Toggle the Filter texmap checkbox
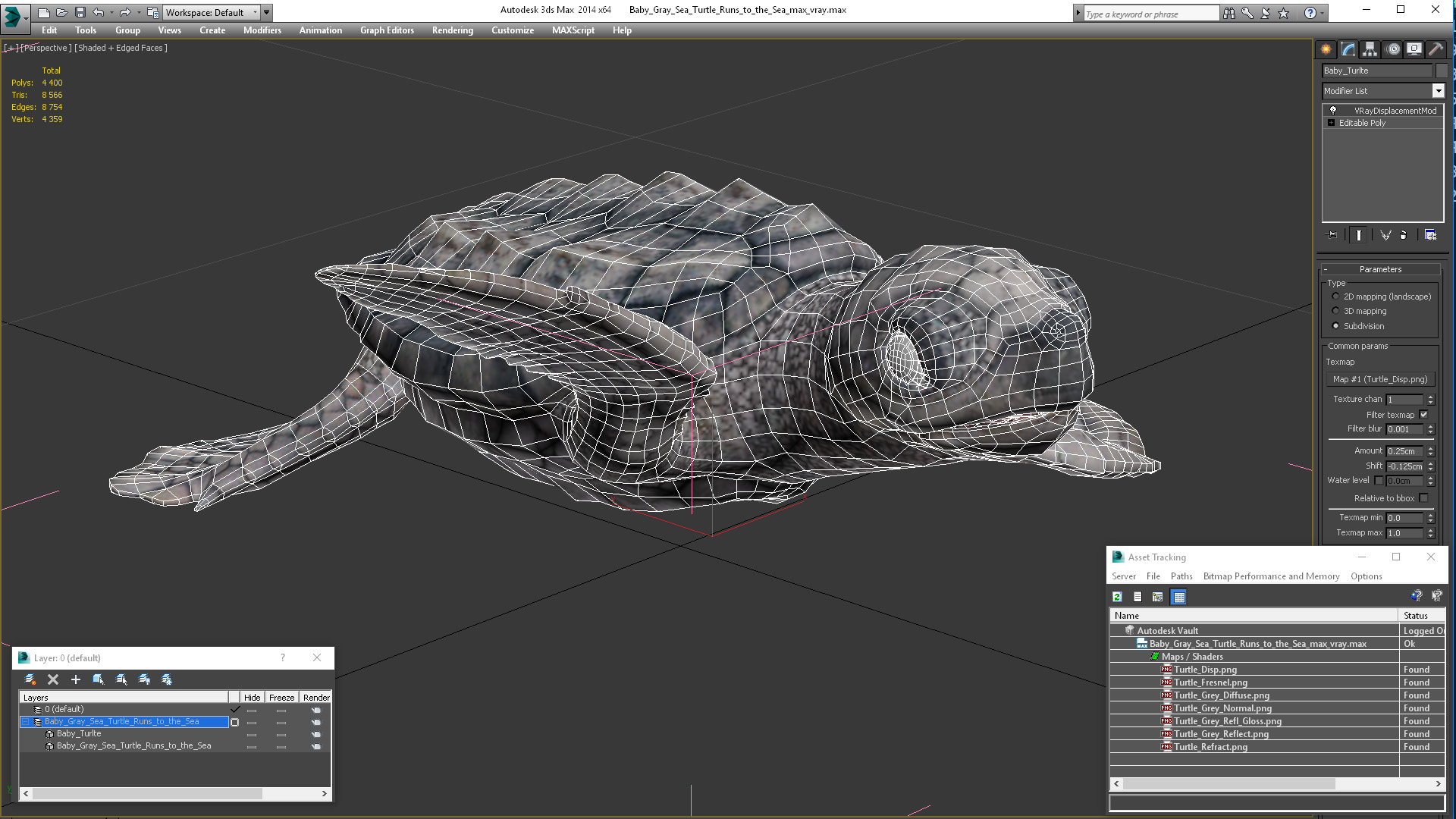This screenshot has height=819, width=1456. click(x=1423, y=415)
